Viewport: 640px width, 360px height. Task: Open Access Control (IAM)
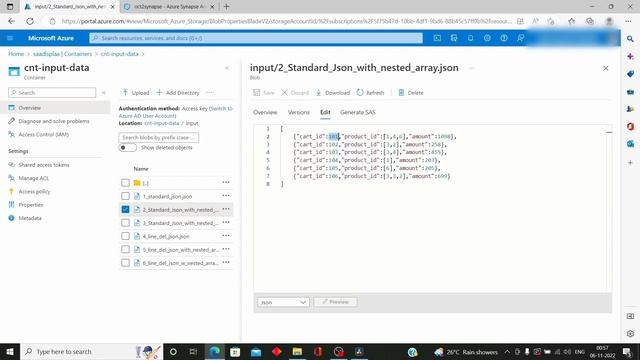43,134
